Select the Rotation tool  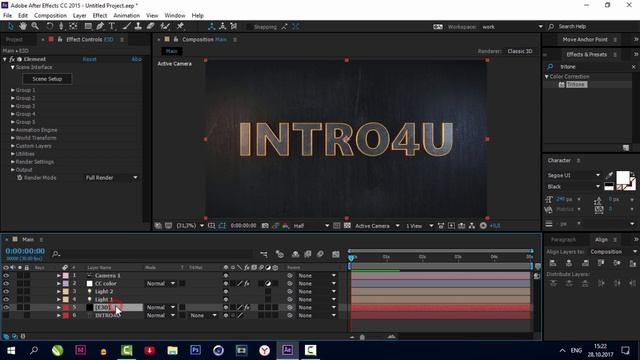click(x=49, y=27)
